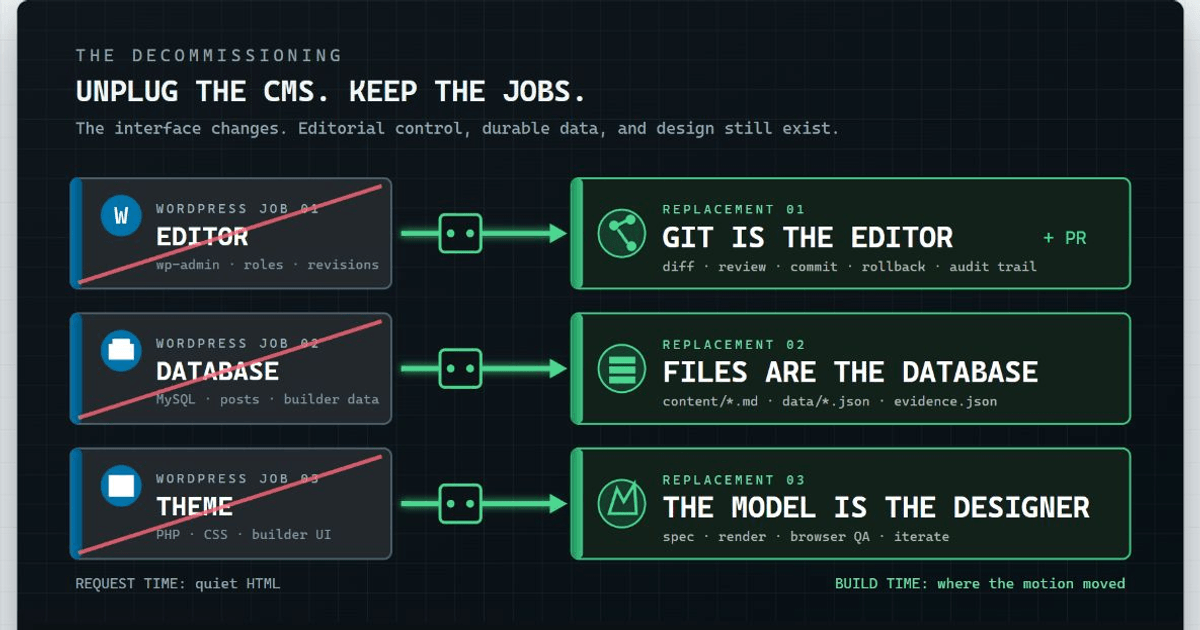Click the database drawer icon beside DATABASE

122,351
